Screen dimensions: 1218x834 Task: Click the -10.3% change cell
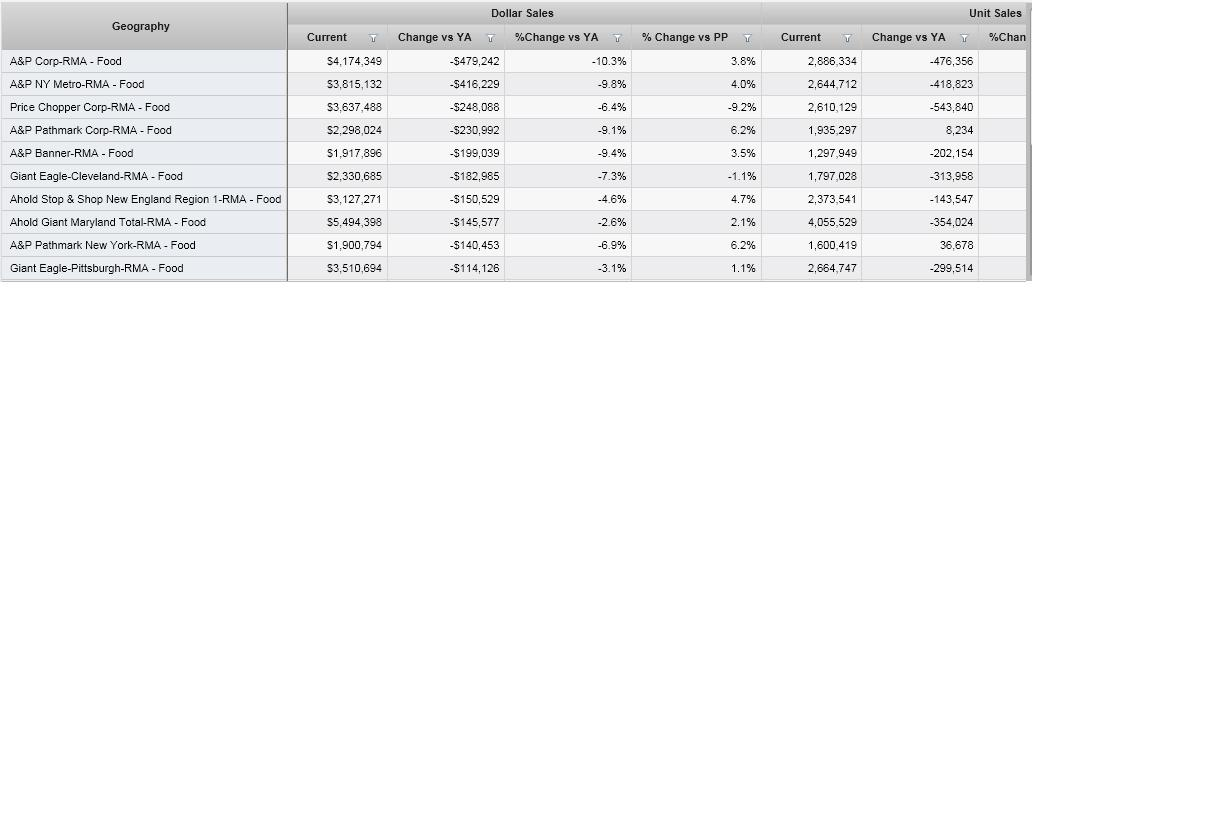pos(608,61)
